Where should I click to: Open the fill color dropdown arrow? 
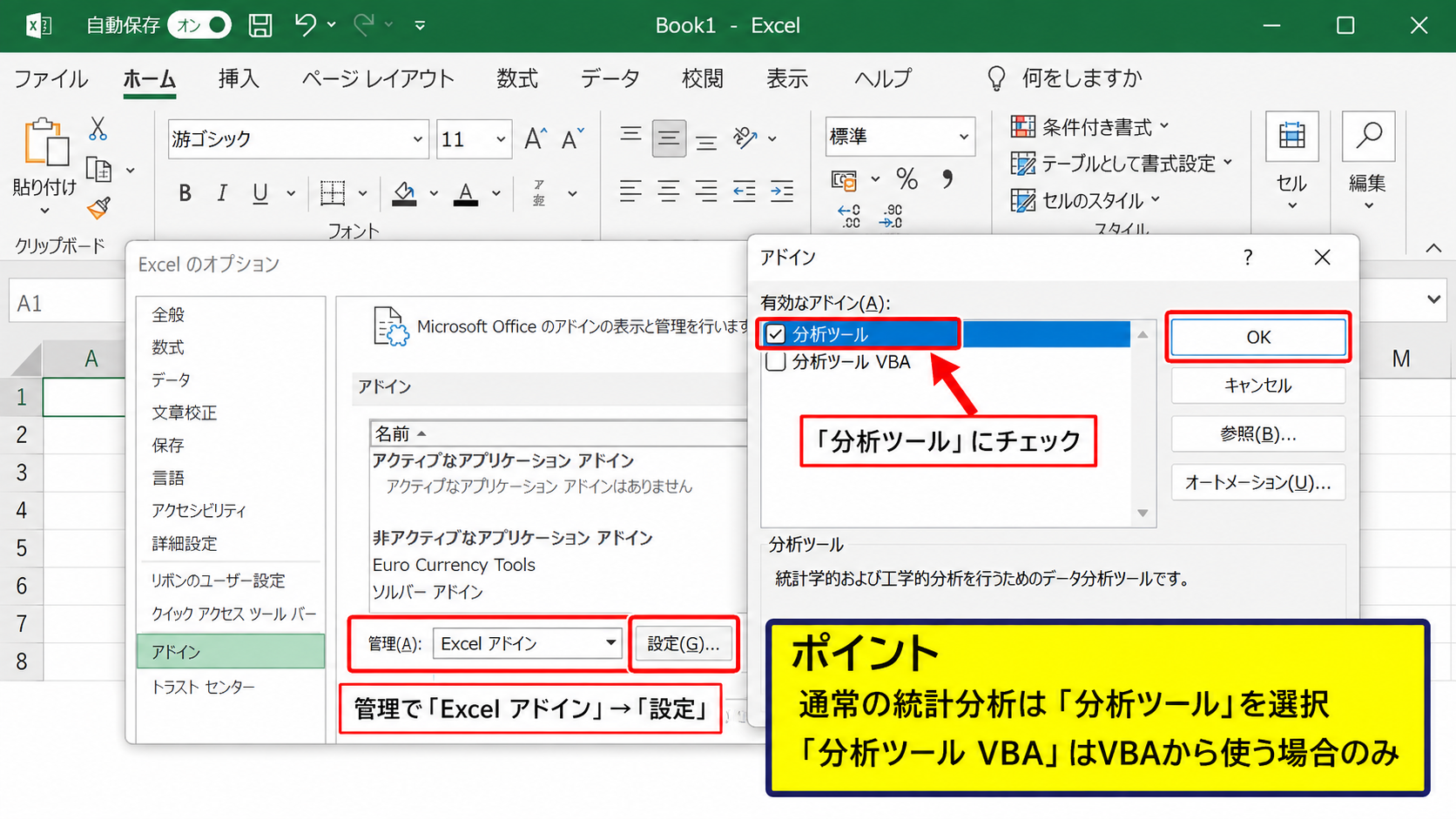(434, 193)
